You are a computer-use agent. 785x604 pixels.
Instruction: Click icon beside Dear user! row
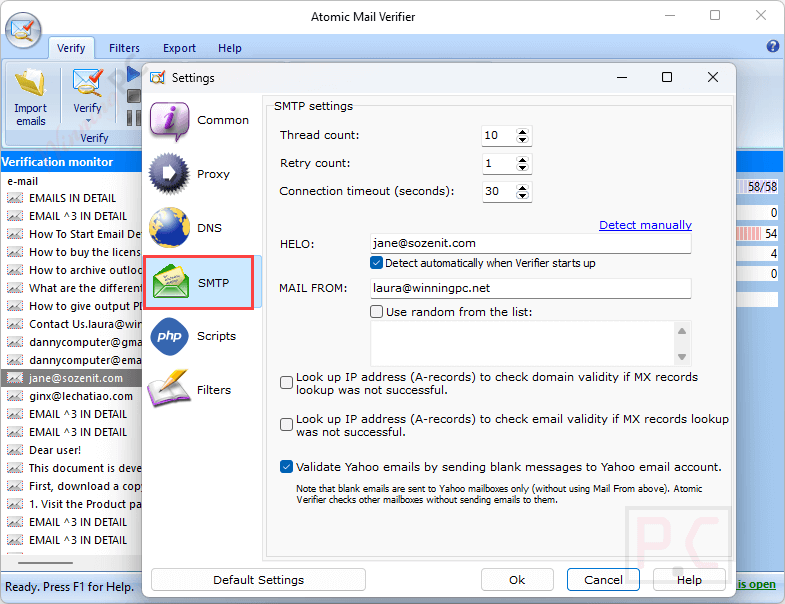point(15,450)
